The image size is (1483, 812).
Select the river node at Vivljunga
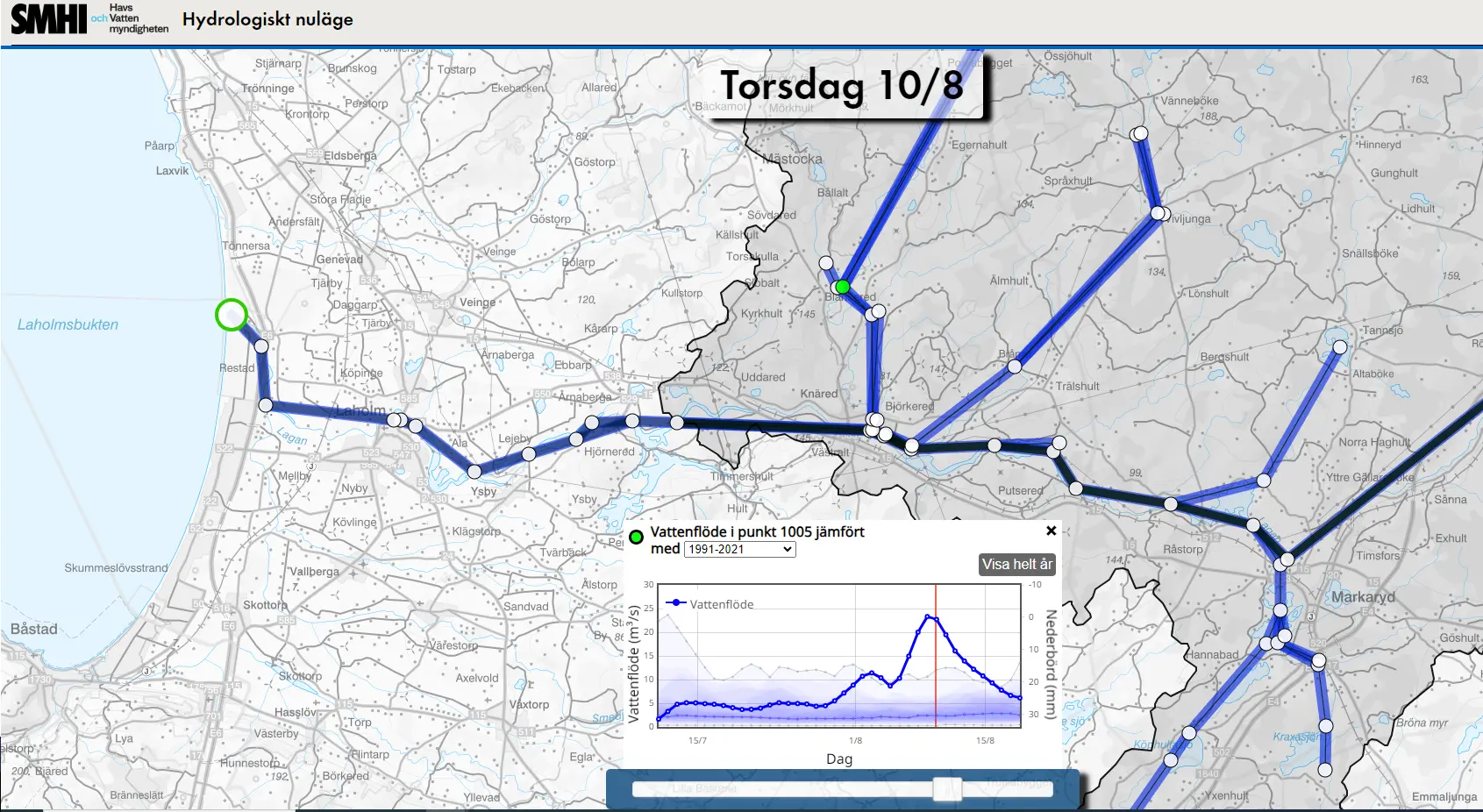tap(1158, 213)
